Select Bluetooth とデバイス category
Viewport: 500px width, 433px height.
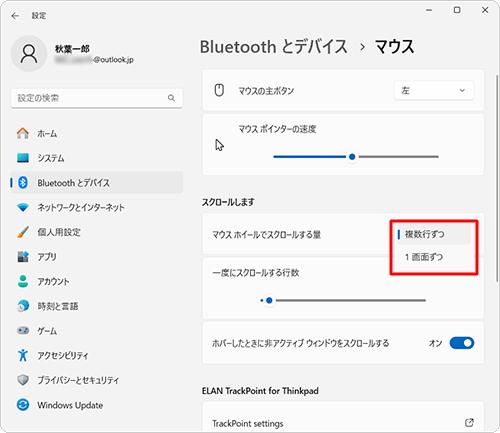[97, 182]
